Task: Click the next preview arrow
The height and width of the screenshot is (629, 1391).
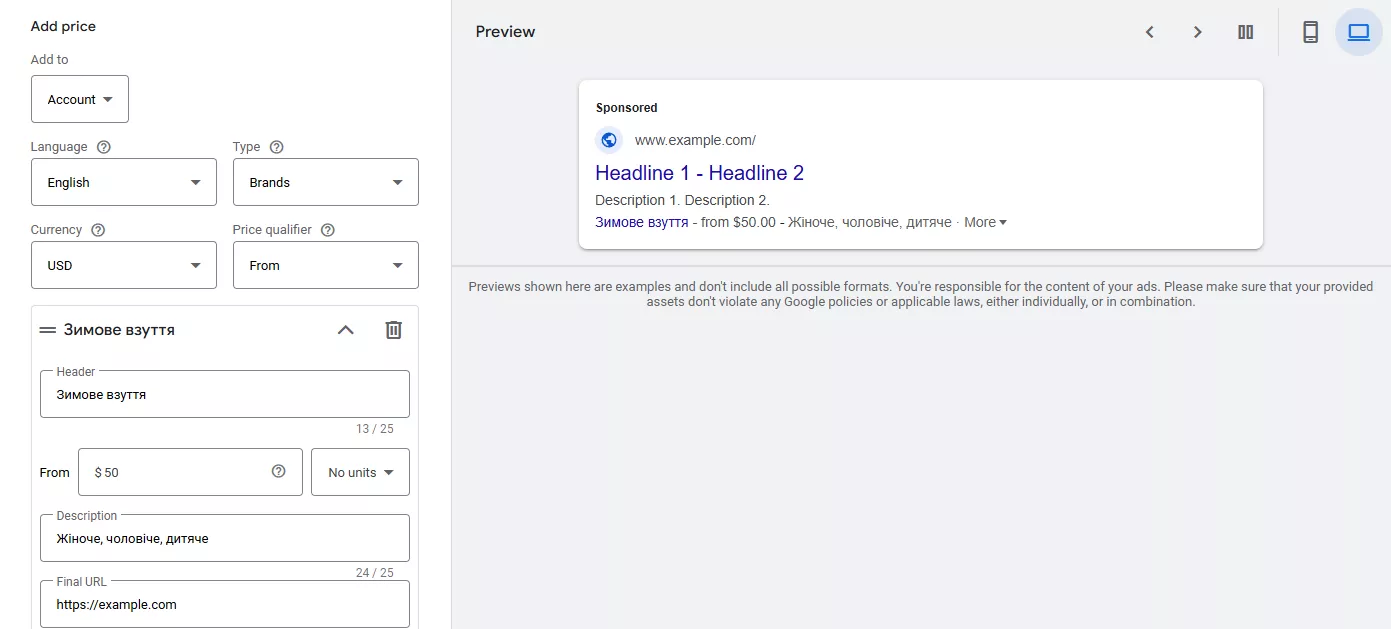Action: (x=1197, y=32)
